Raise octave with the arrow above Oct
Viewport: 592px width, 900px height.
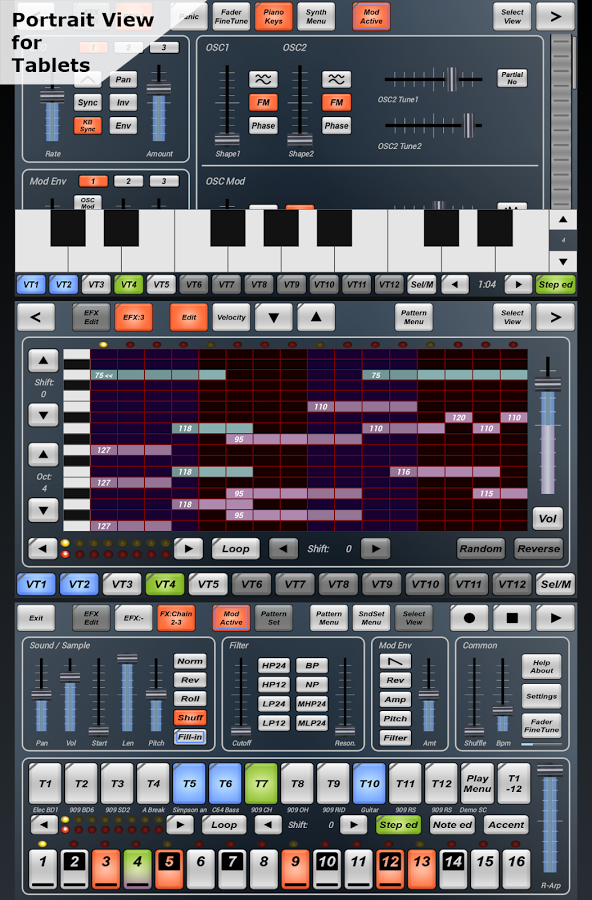click(44, 455)
